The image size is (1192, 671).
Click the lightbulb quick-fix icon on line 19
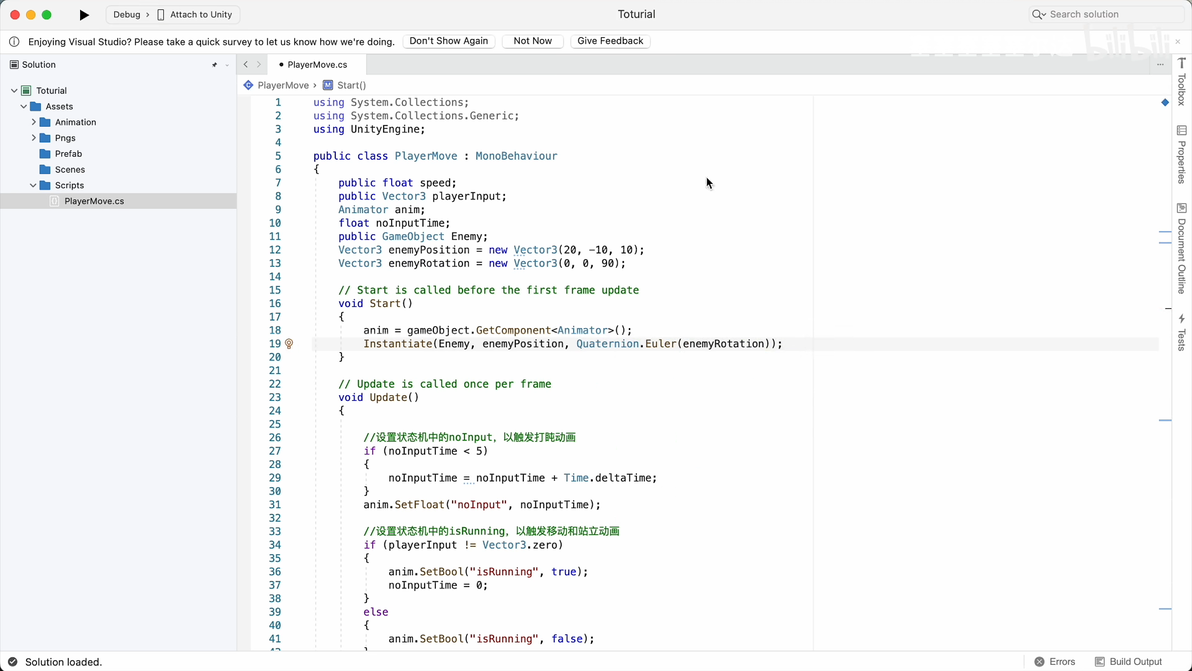(289, 344)
